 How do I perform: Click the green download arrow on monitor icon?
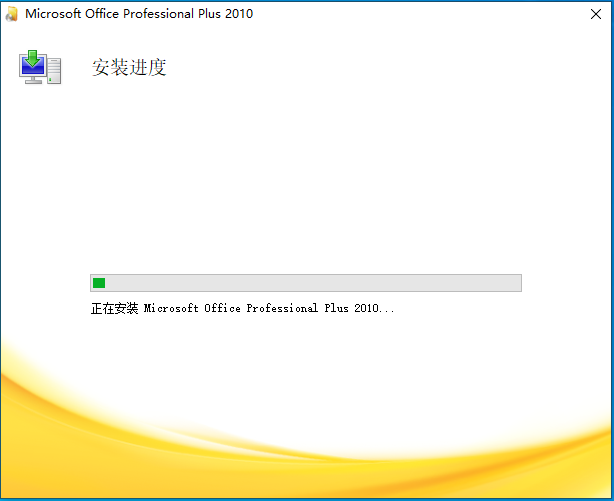(x=33, y=58)
